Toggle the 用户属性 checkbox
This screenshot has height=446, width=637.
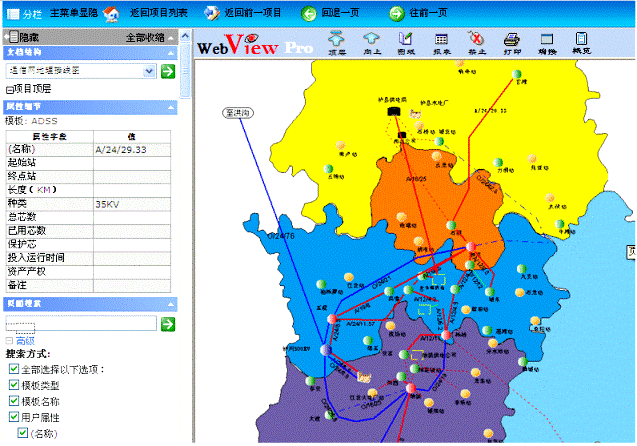point(11,417)
